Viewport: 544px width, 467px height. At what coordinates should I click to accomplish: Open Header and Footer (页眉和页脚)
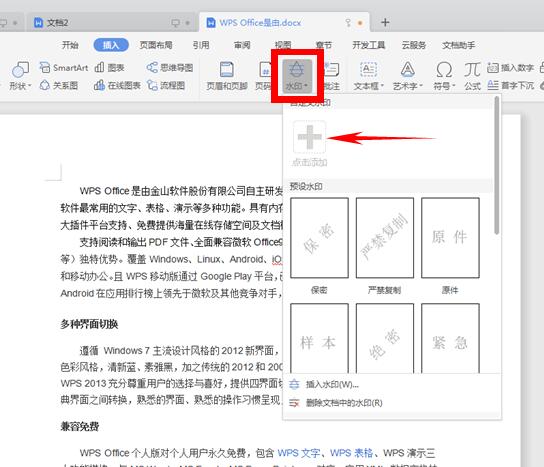(x=227, y=76)
